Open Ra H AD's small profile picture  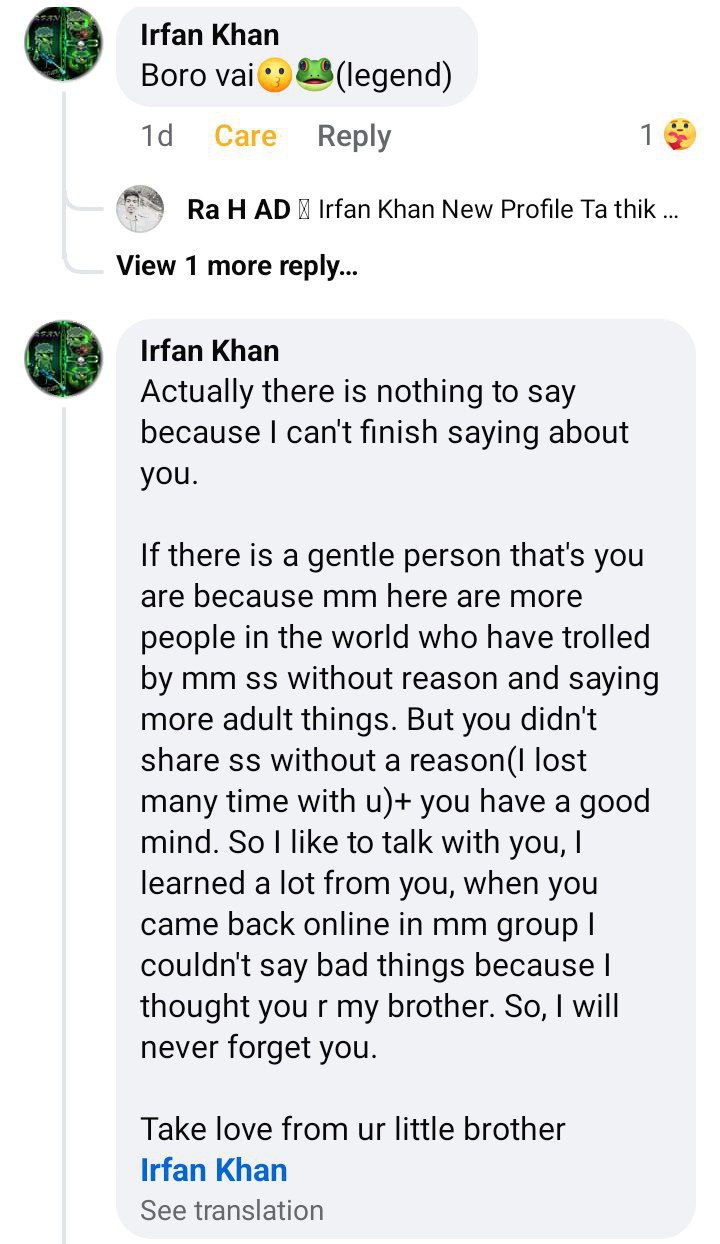(140, 209)
